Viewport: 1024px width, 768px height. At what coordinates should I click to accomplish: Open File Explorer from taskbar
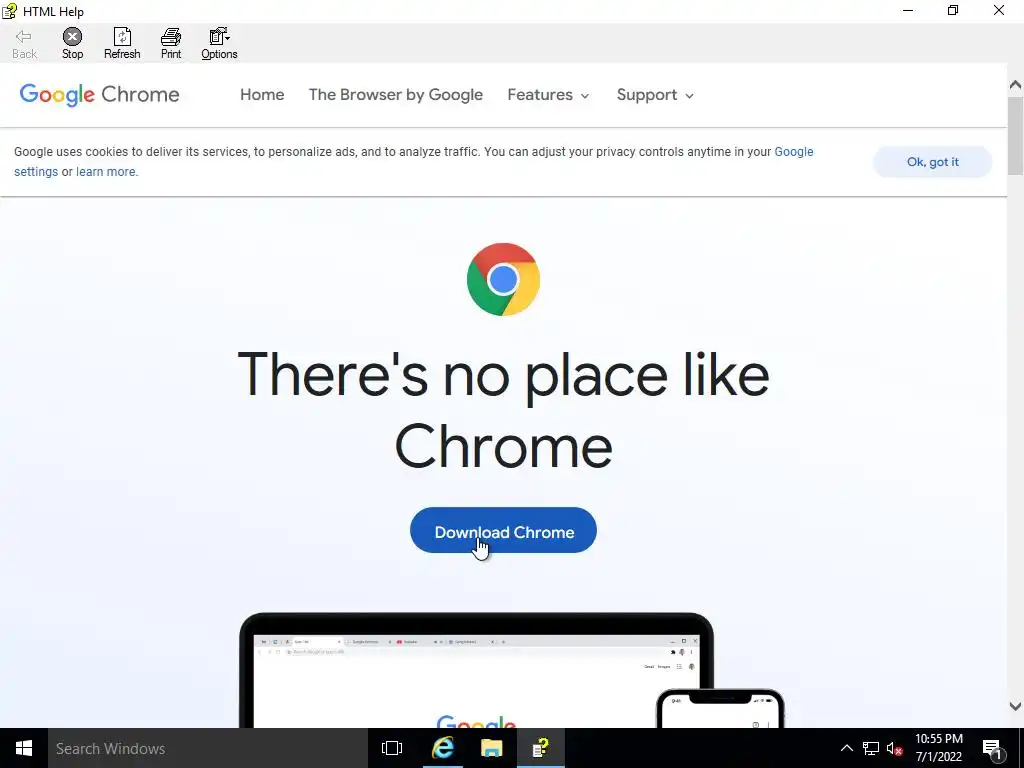[x=492, y=748]
